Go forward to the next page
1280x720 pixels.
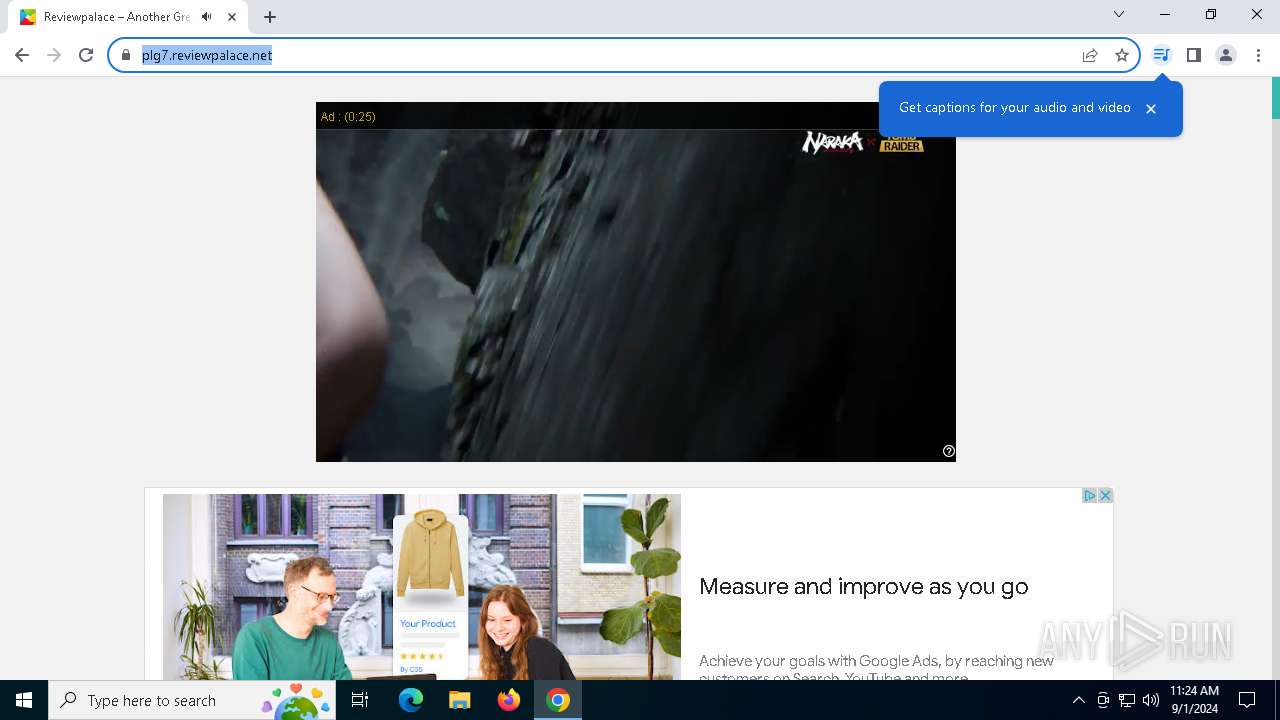pos(54,55)
